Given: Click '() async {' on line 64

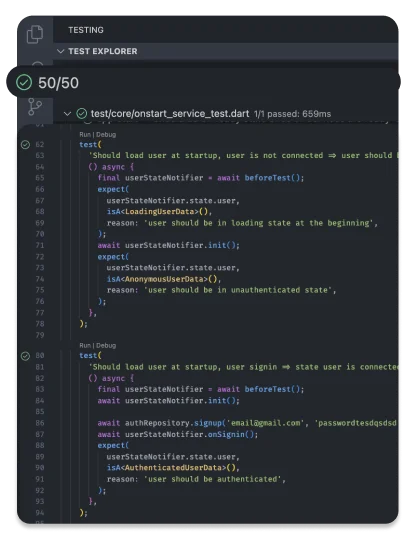Looking at the screenshot, I should [111, 167].
